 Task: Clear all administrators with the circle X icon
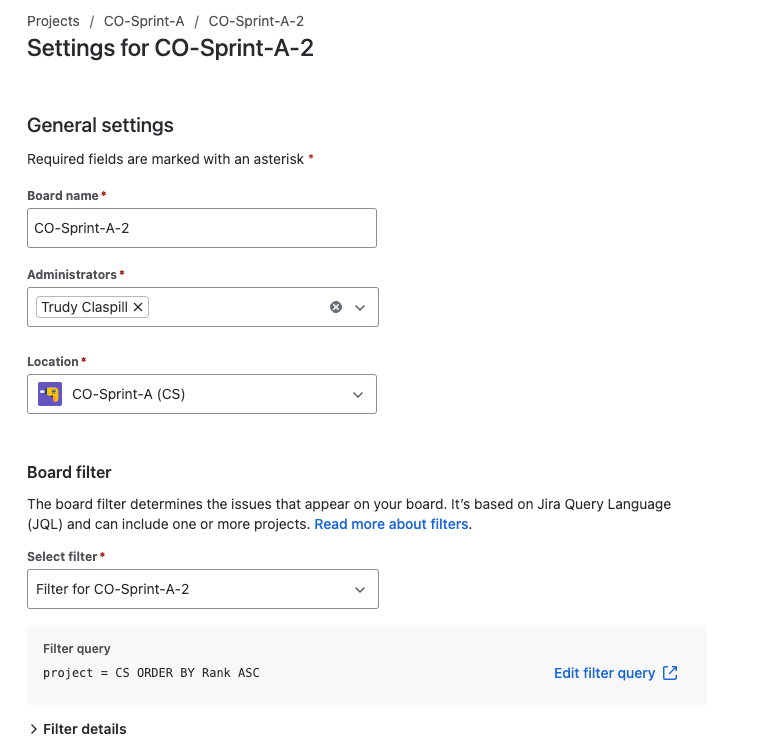tap(336, 307)
